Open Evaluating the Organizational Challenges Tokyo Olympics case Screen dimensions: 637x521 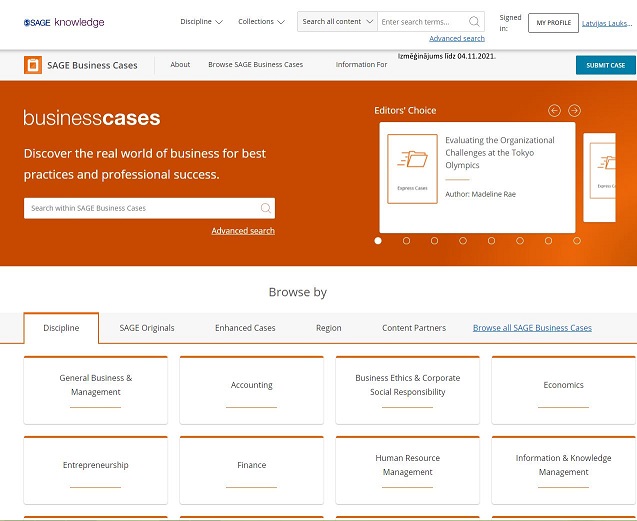(x=500, y=153)
